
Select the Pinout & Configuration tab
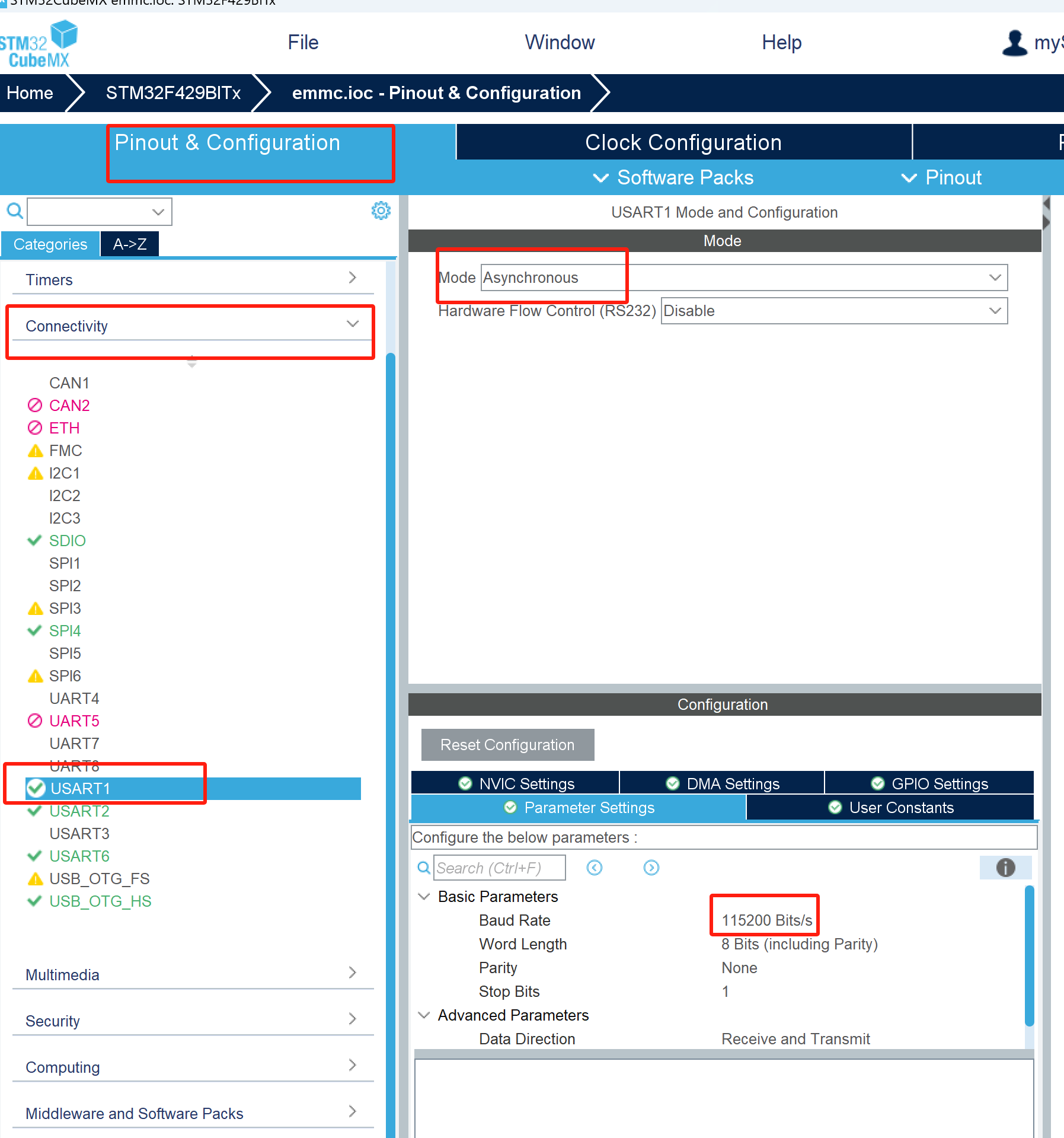pyautogui.click(x=228, y=142)
